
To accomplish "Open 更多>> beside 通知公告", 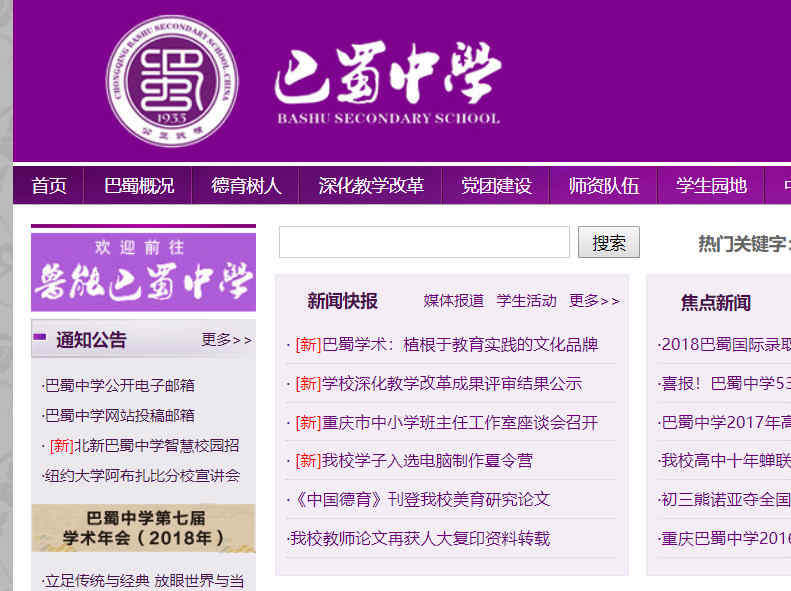I will point(227,340).
